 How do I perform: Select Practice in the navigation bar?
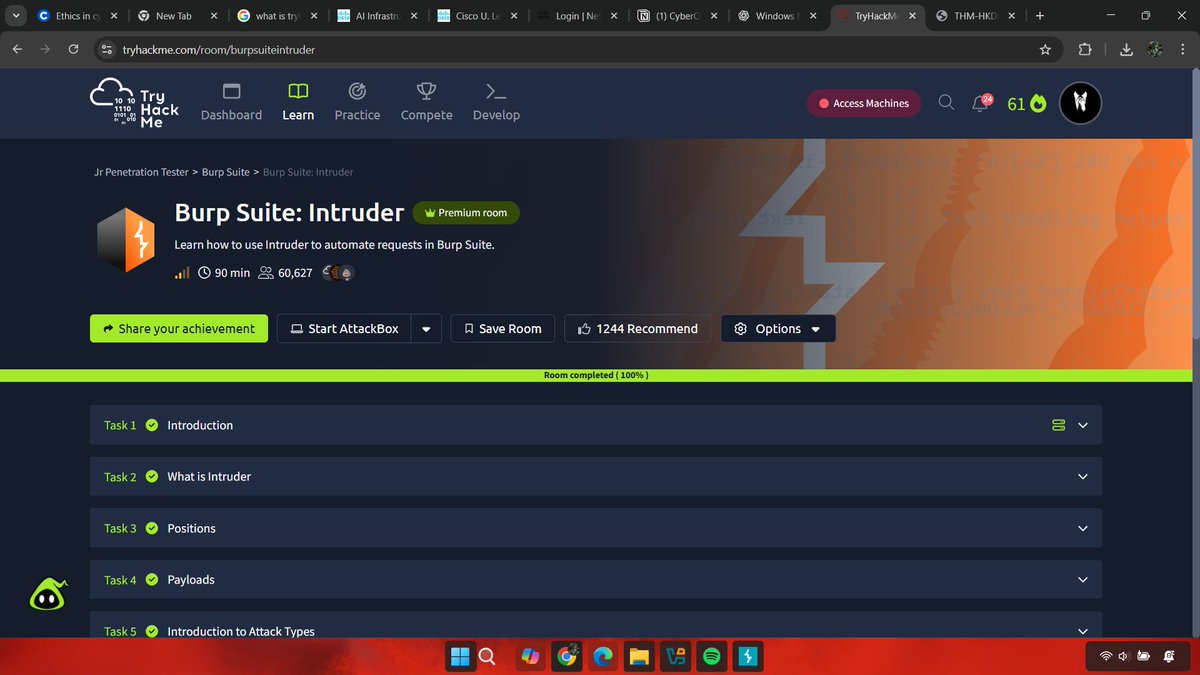[x=357, y=102]
